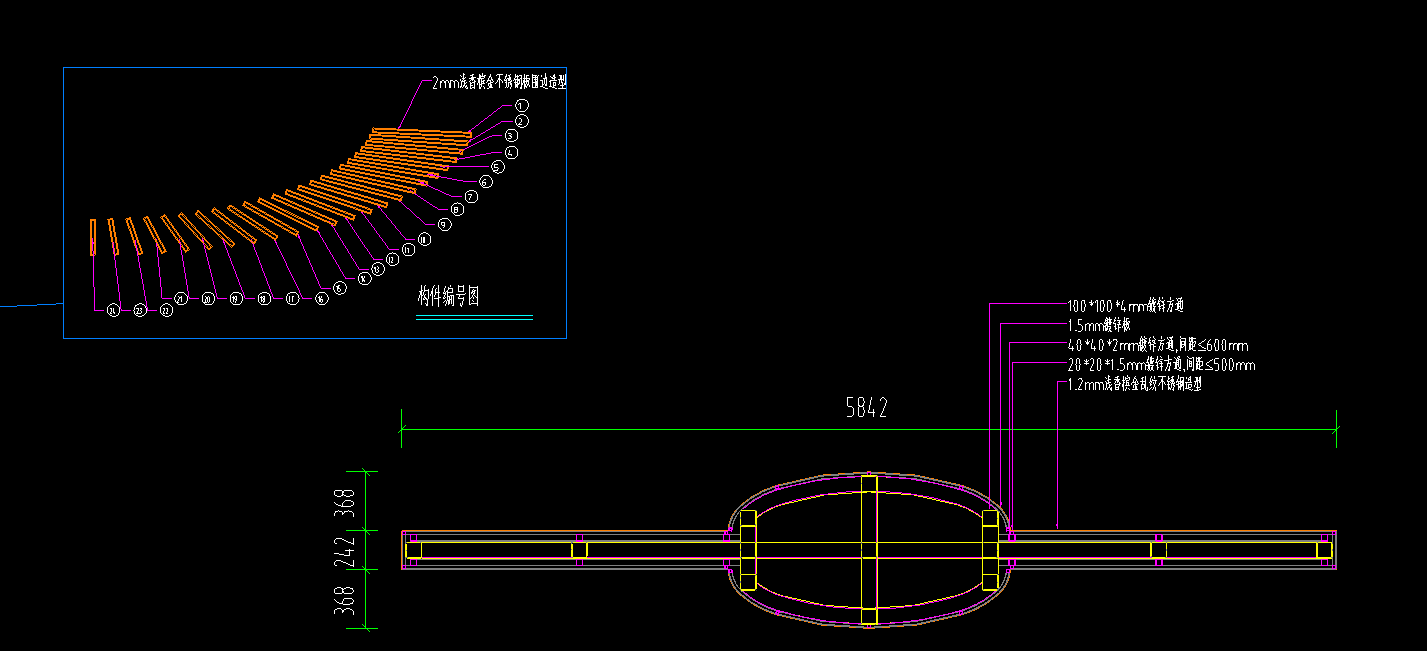The width and height of the screenshot is (1427, 651).
Task: Pick component number bubble 21
Action: 181,298
